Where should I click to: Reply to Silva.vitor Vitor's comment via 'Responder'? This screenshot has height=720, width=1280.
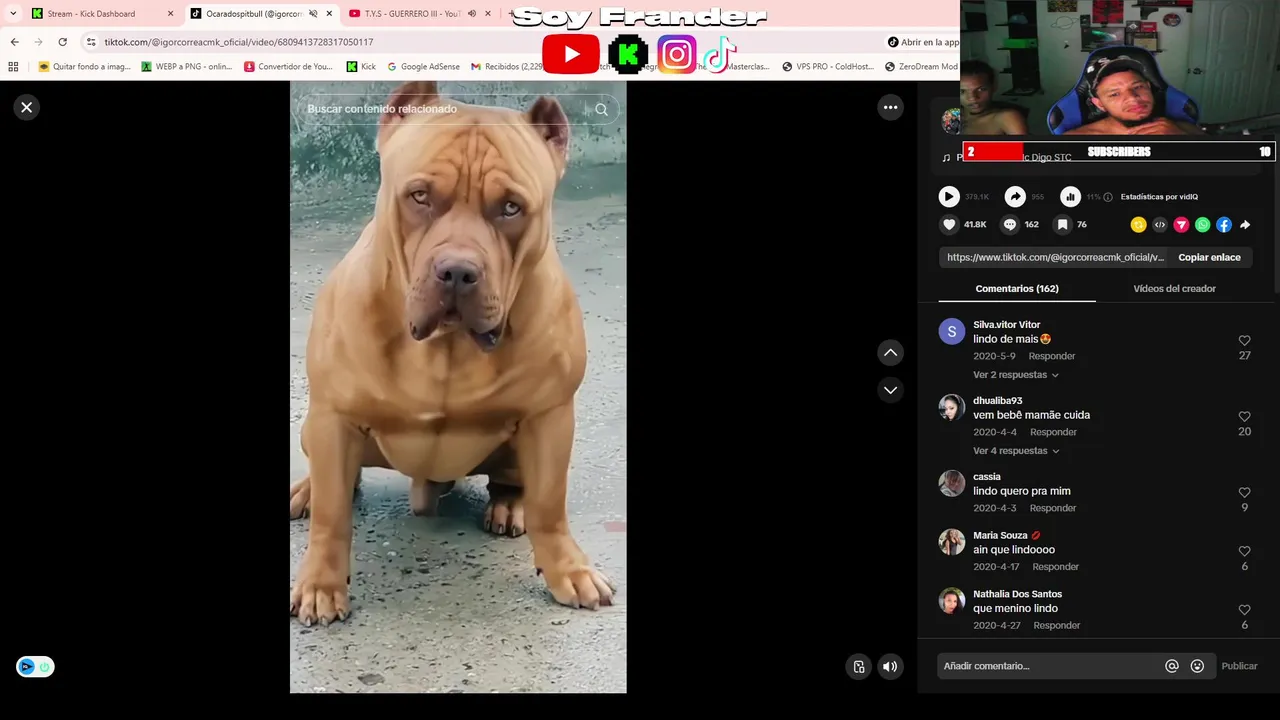click(x=1052, y=356)
